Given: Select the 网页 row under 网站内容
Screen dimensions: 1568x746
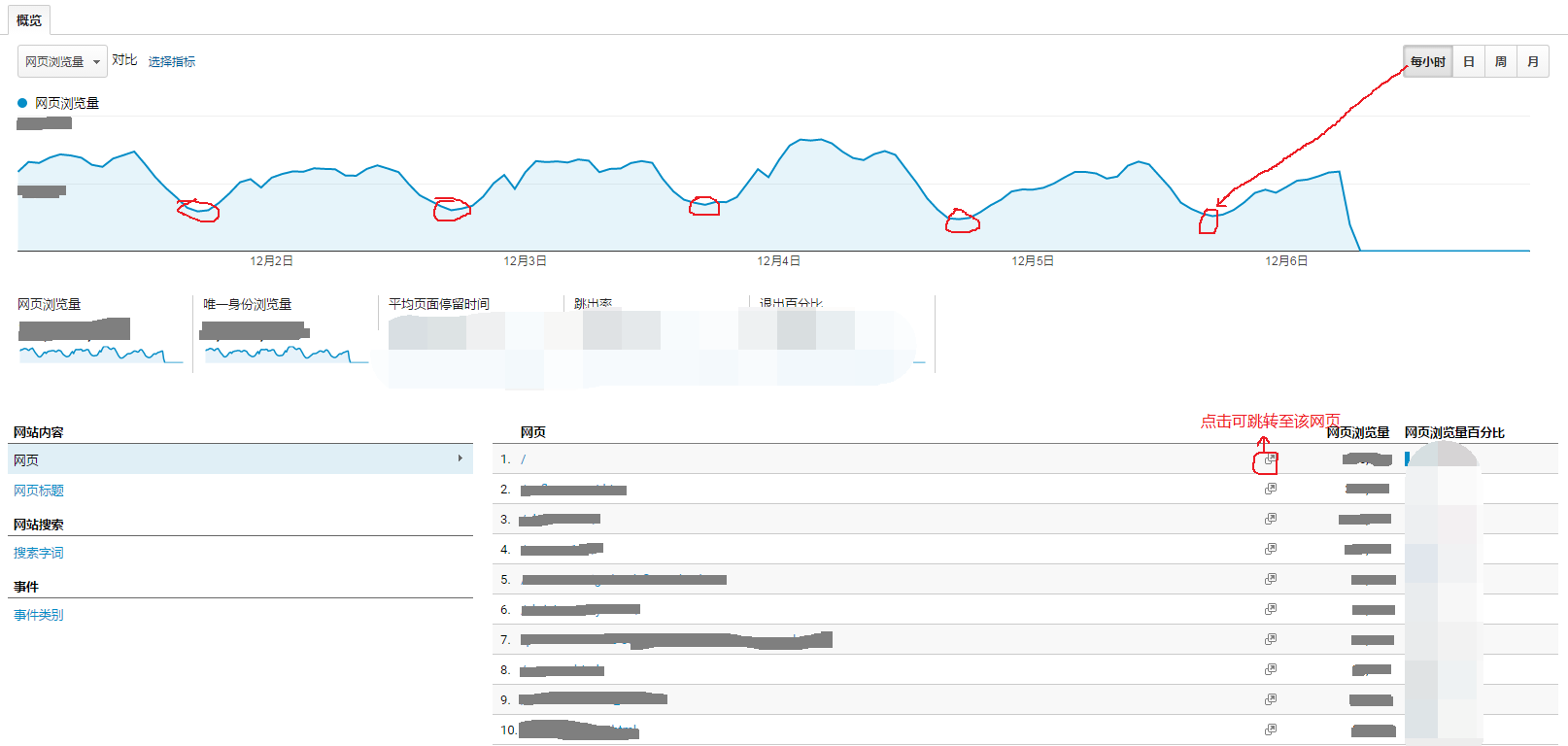Looking at the screenshot, I should pyautogui.click(x=240, y=459).
